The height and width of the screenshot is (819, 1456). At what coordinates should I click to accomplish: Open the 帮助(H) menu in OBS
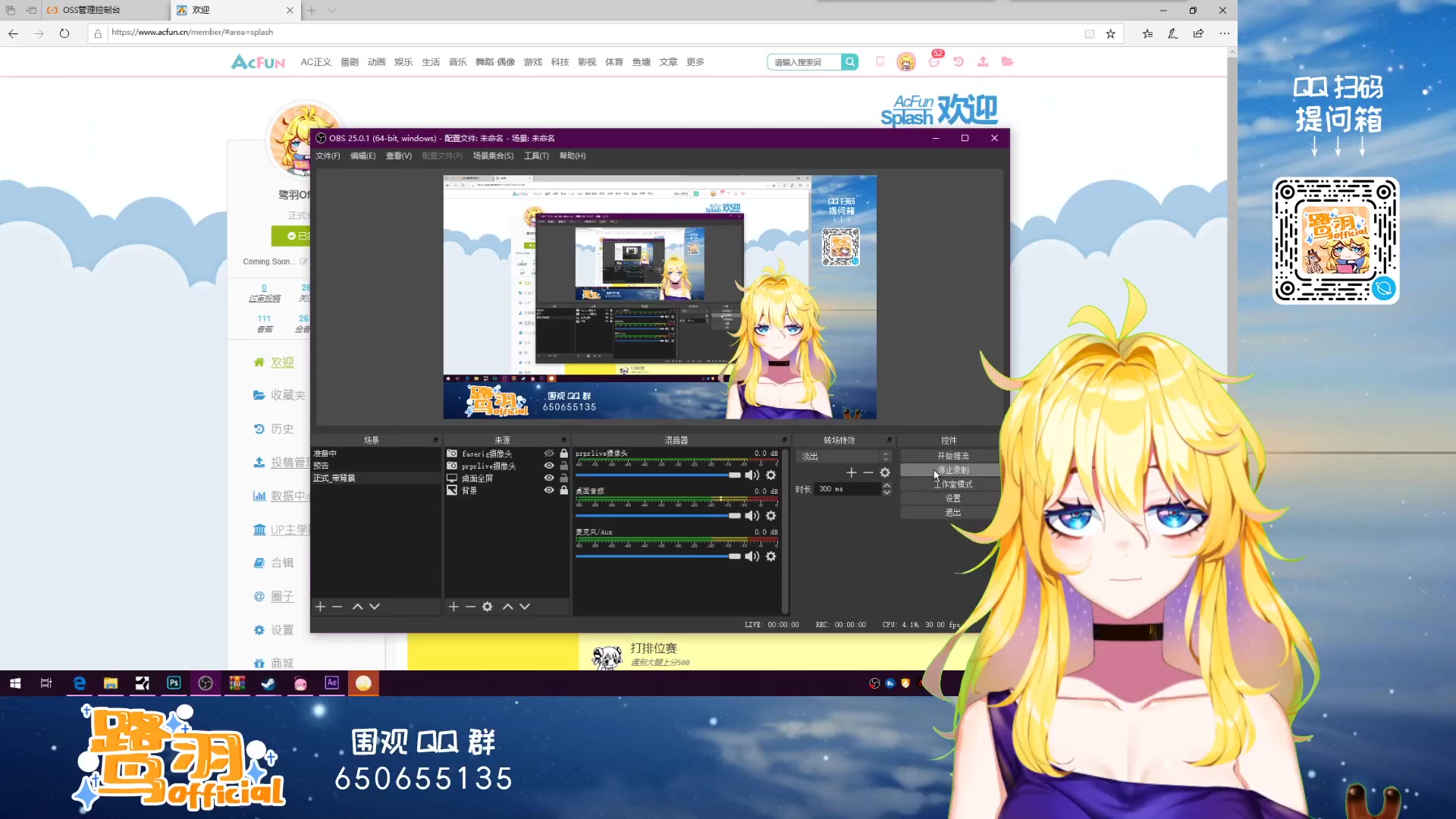click(573, 156)
